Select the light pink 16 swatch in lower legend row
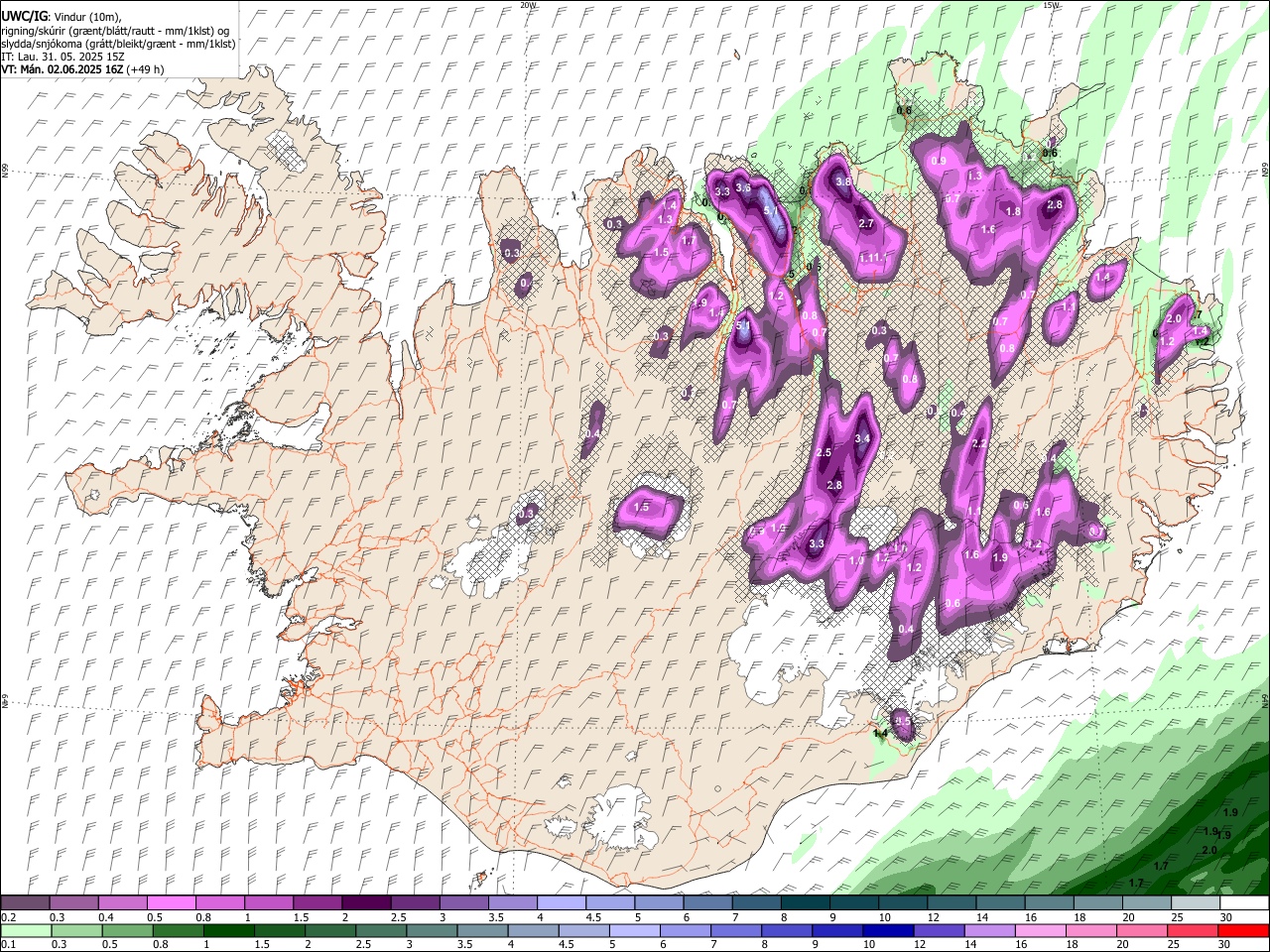 click(1040, 930)
